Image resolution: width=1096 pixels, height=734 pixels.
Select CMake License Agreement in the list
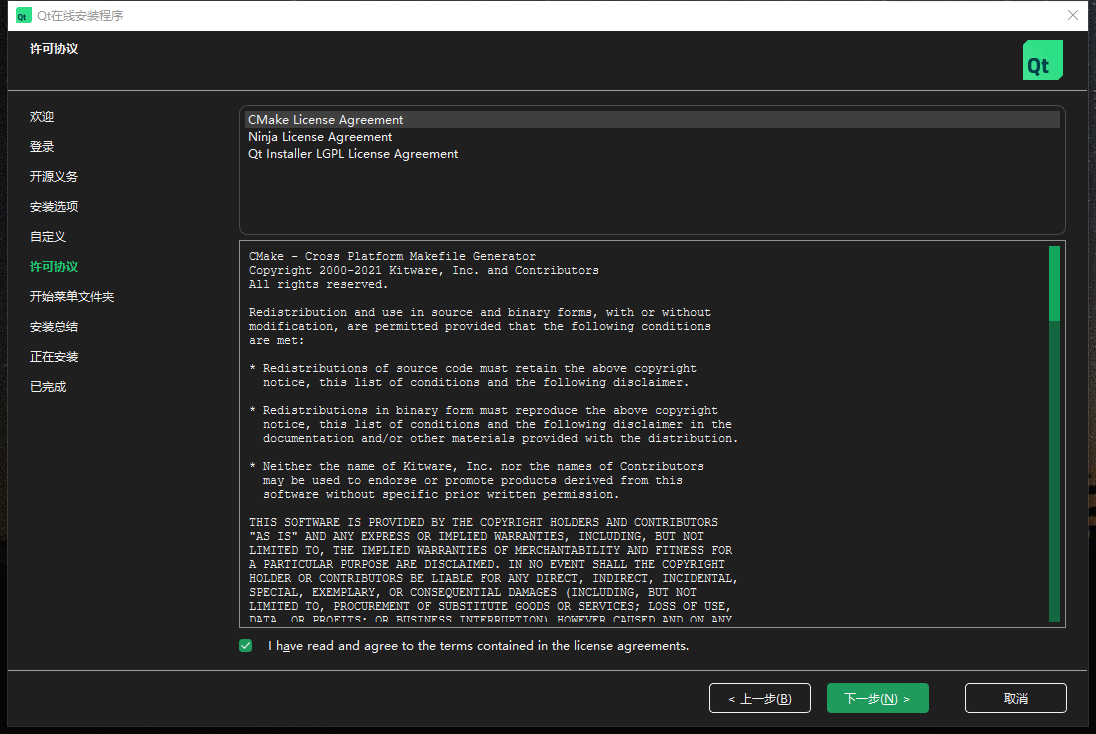click(652, 120)
